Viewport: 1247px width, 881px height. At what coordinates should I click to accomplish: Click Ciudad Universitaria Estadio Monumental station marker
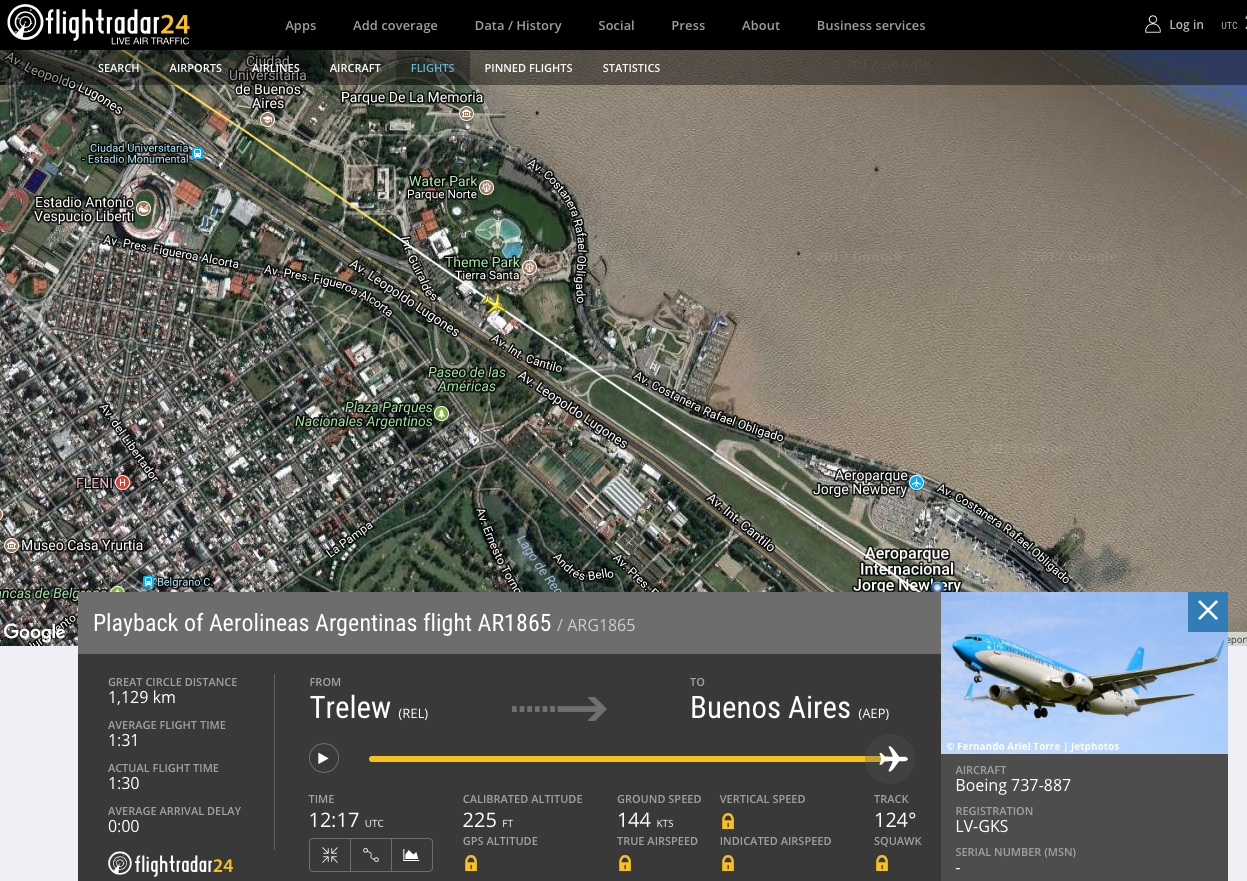point(197,153)
